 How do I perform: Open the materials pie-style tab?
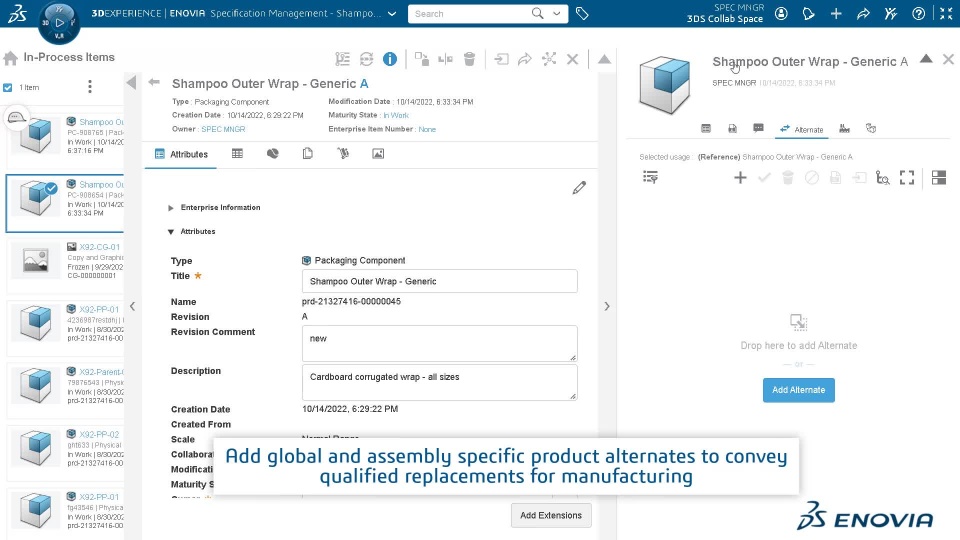272,154
